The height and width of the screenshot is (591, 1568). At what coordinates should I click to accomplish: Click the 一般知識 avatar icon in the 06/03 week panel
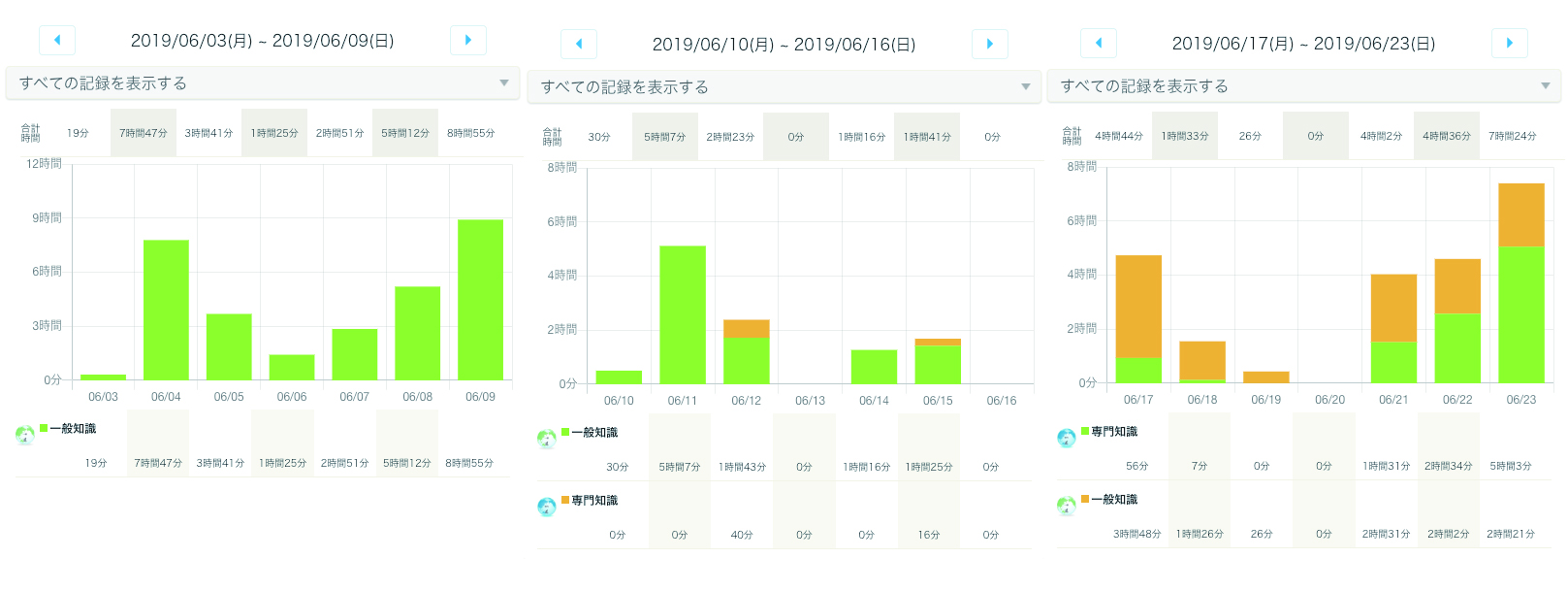[25, 435]
